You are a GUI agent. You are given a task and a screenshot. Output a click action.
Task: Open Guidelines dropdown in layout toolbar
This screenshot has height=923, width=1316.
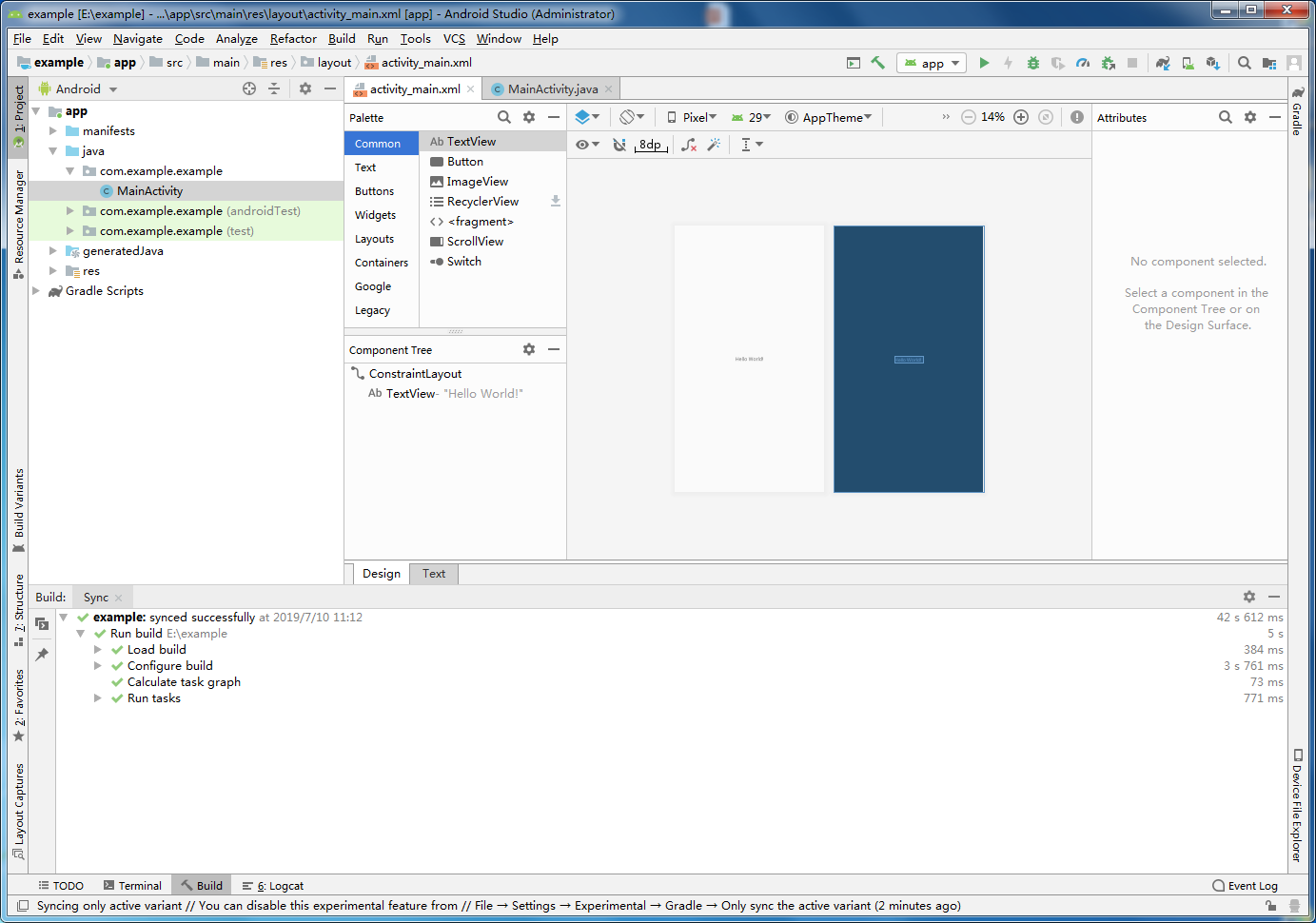click(x=752, y=145)
